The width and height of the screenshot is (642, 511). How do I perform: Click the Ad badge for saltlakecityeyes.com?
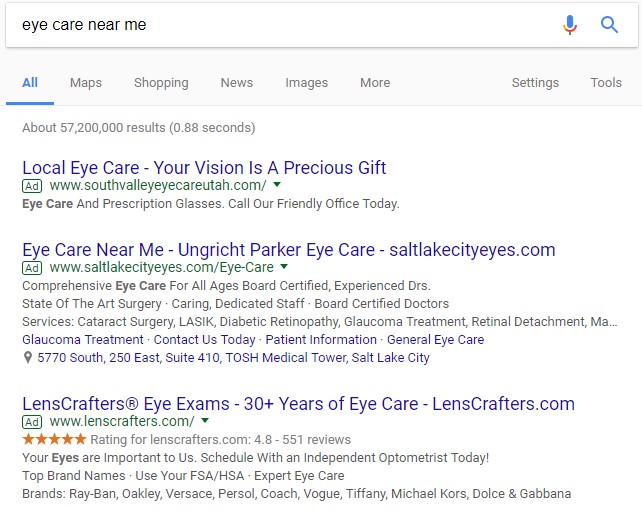click(x=32, y=268)
